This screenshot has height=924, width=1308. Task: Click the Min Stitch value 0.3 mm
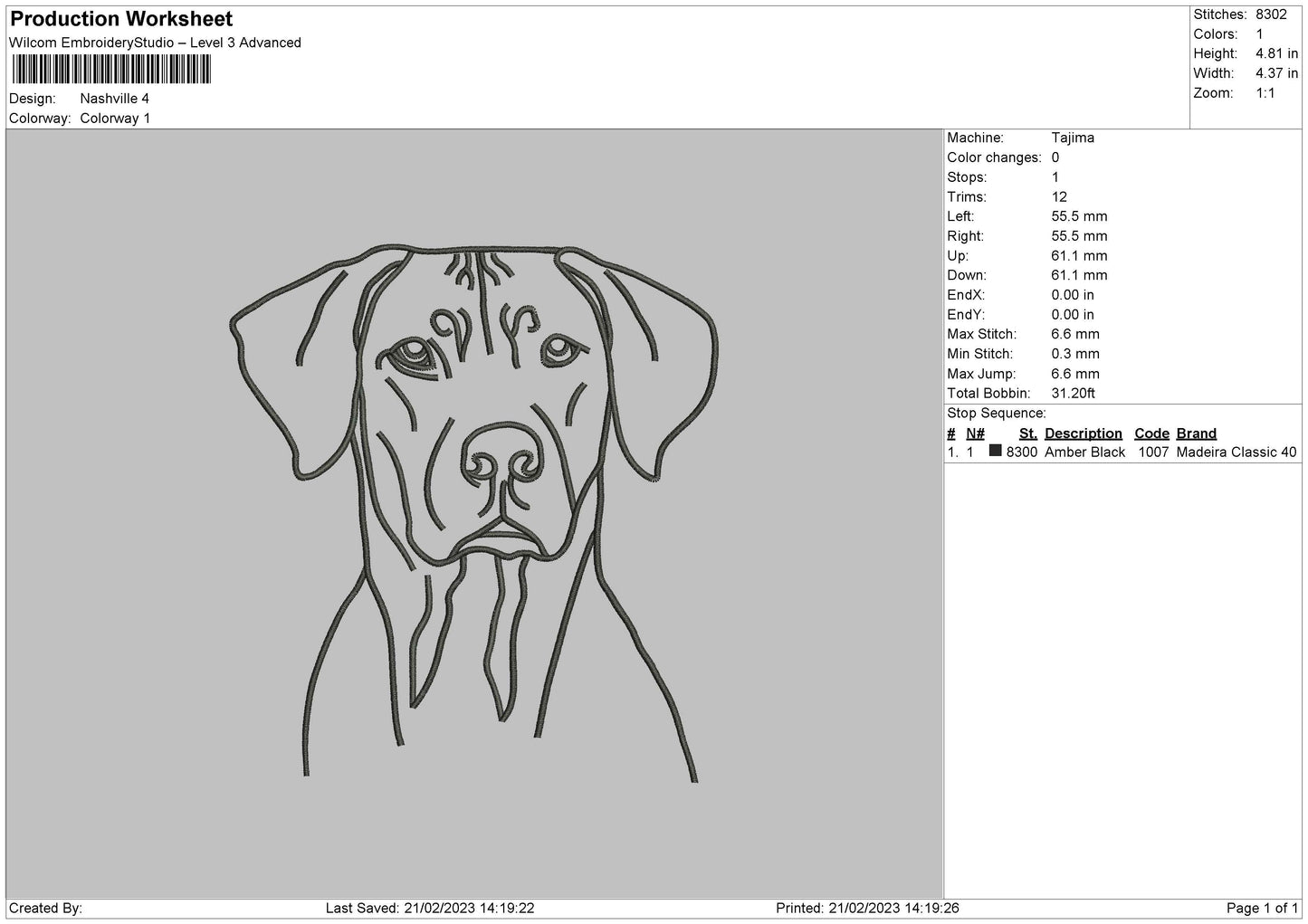1075,354
